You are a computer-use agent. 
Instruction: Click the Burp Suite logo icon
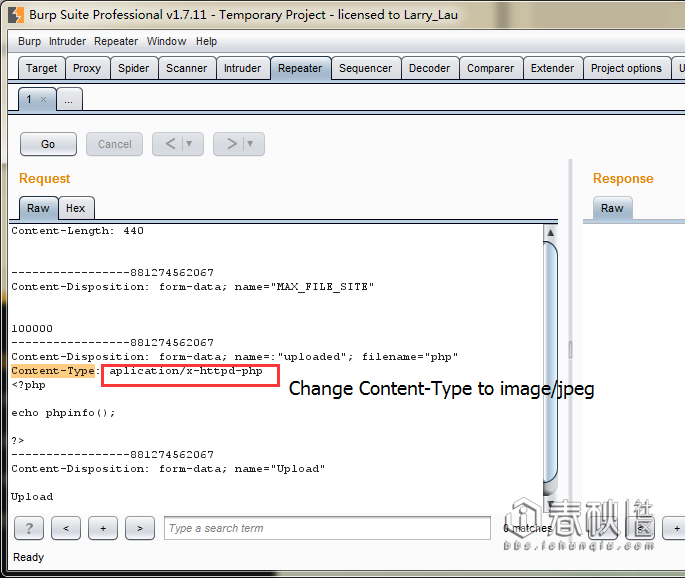(x=16, y=14)
